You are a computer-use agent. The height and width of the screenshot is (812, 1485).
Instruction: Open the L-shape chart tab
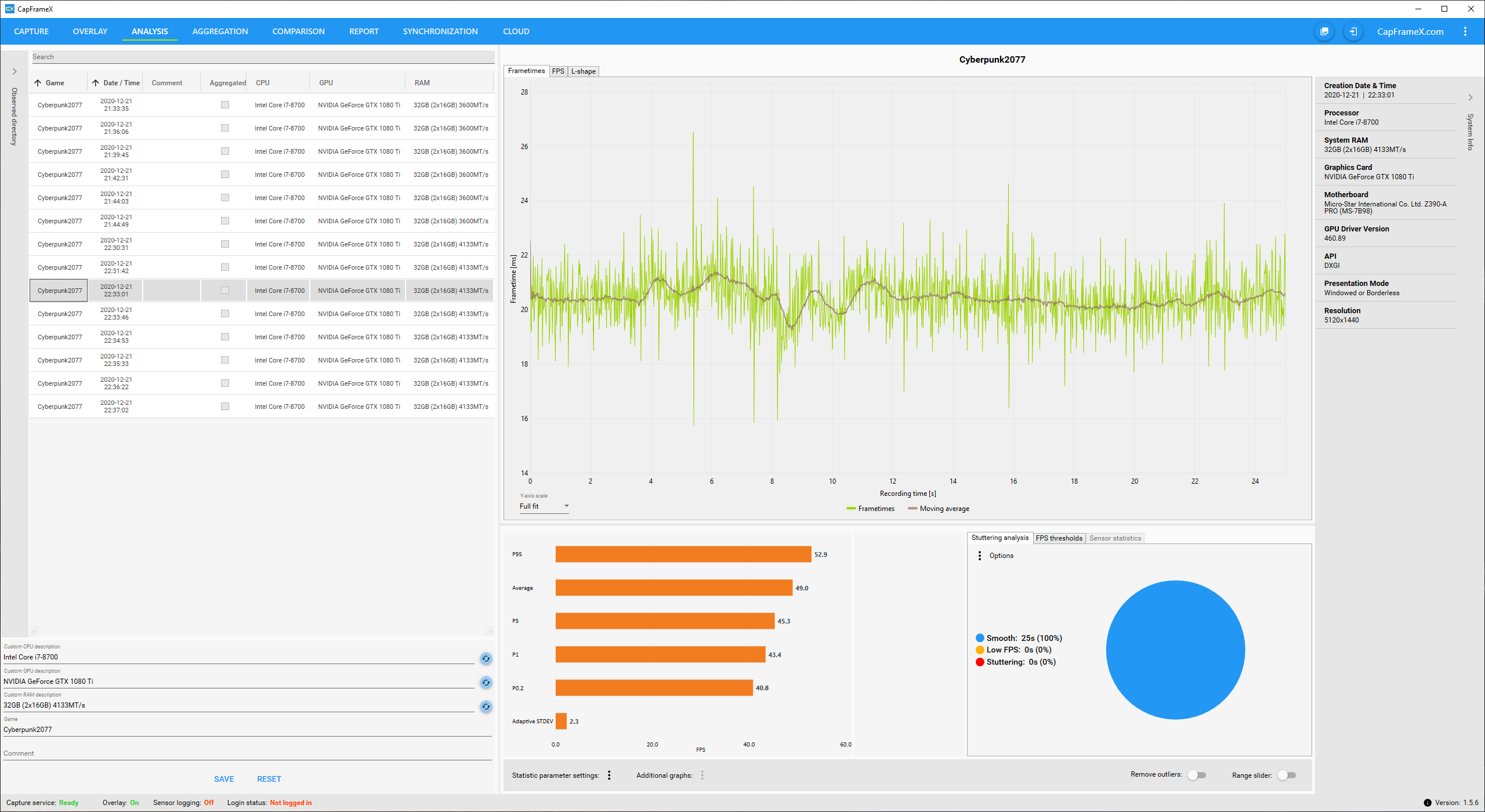[583, 71]
